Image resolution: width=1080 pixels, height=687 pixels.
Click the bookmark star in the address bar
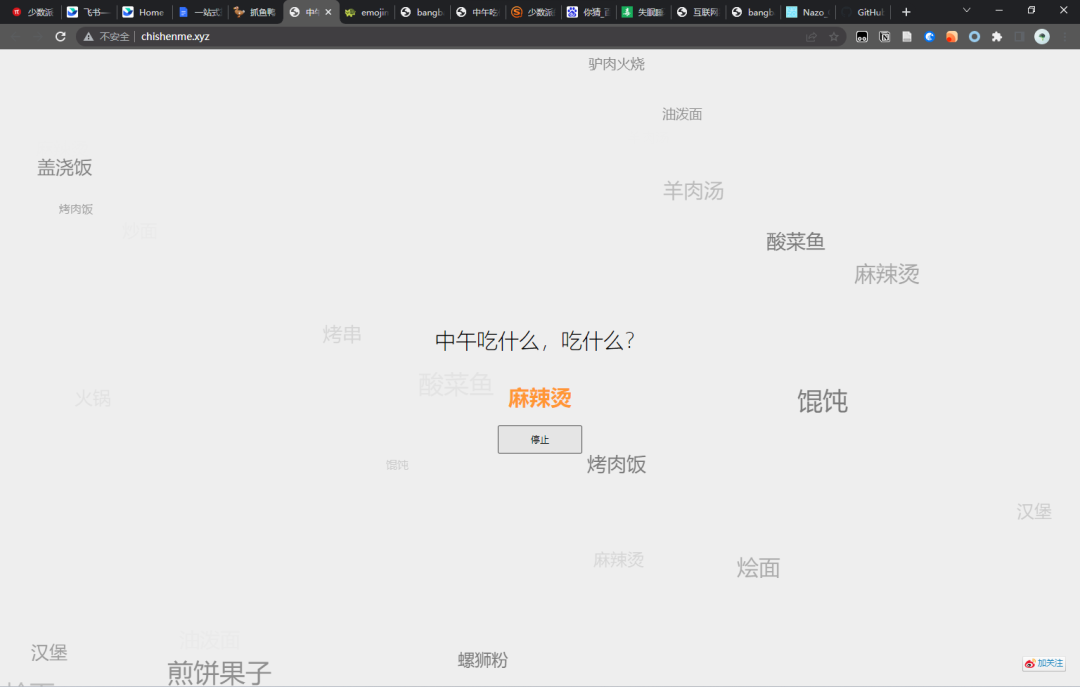point(835,36)
